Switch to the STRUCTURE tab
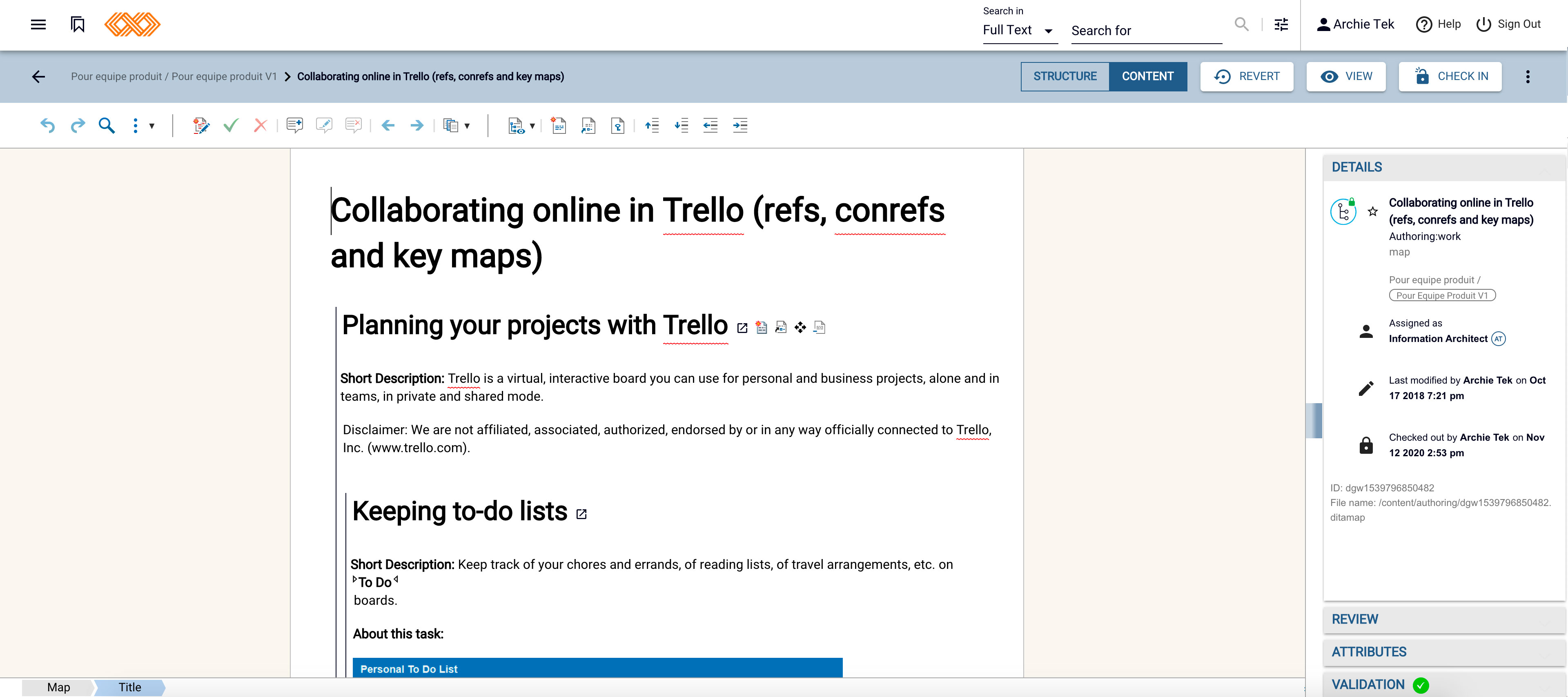This screenshot has width=1568, height=697. pos(1065,77)
